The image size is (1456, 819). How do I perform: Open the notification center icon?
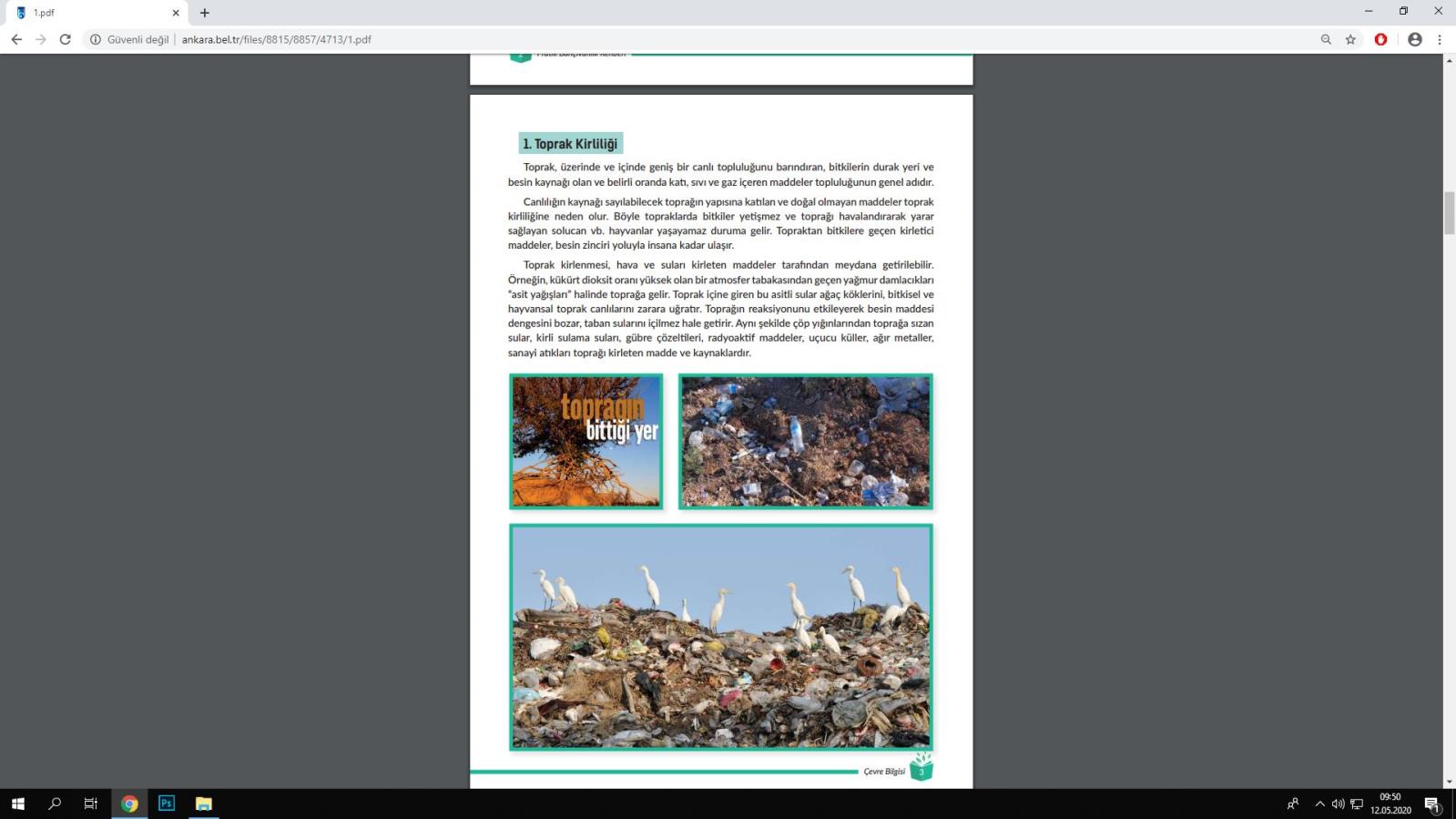pyautogui.click(x=1431, y=804)
